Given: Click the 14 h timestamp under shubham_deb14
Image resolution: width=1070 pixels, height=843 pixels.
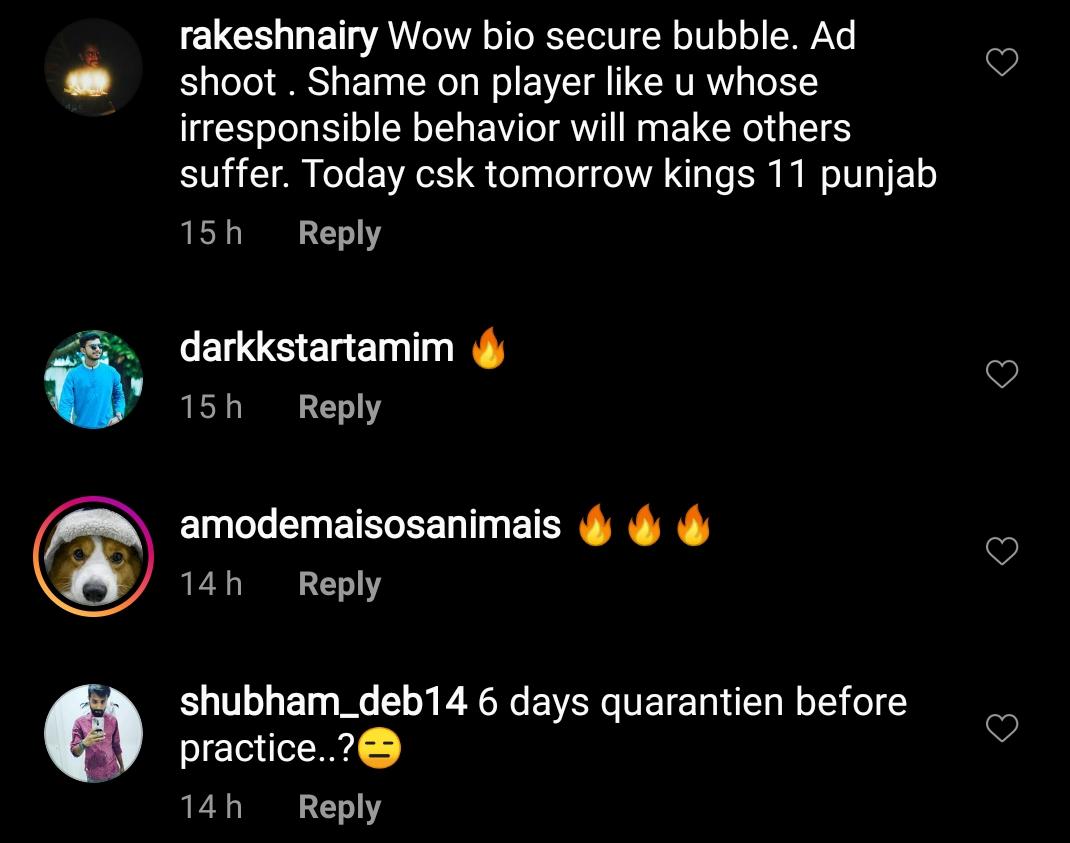Looking at the screenshot, I should click(211, 807).
